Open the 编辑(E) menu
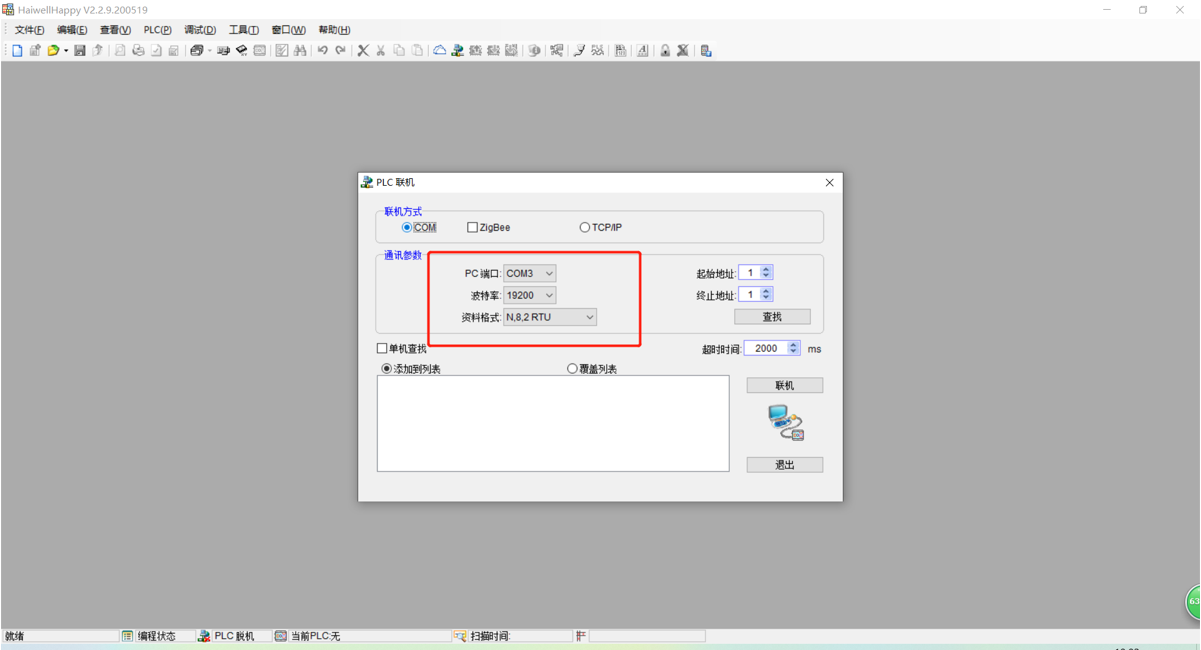Viewport: 1201px width, 650px height. 72,30
